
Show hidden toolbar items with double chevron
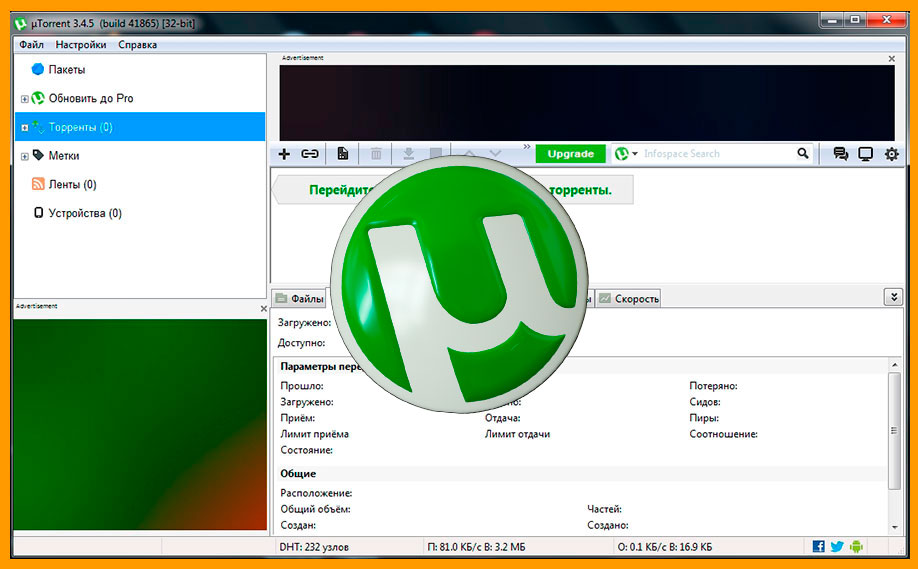point(527,147)
